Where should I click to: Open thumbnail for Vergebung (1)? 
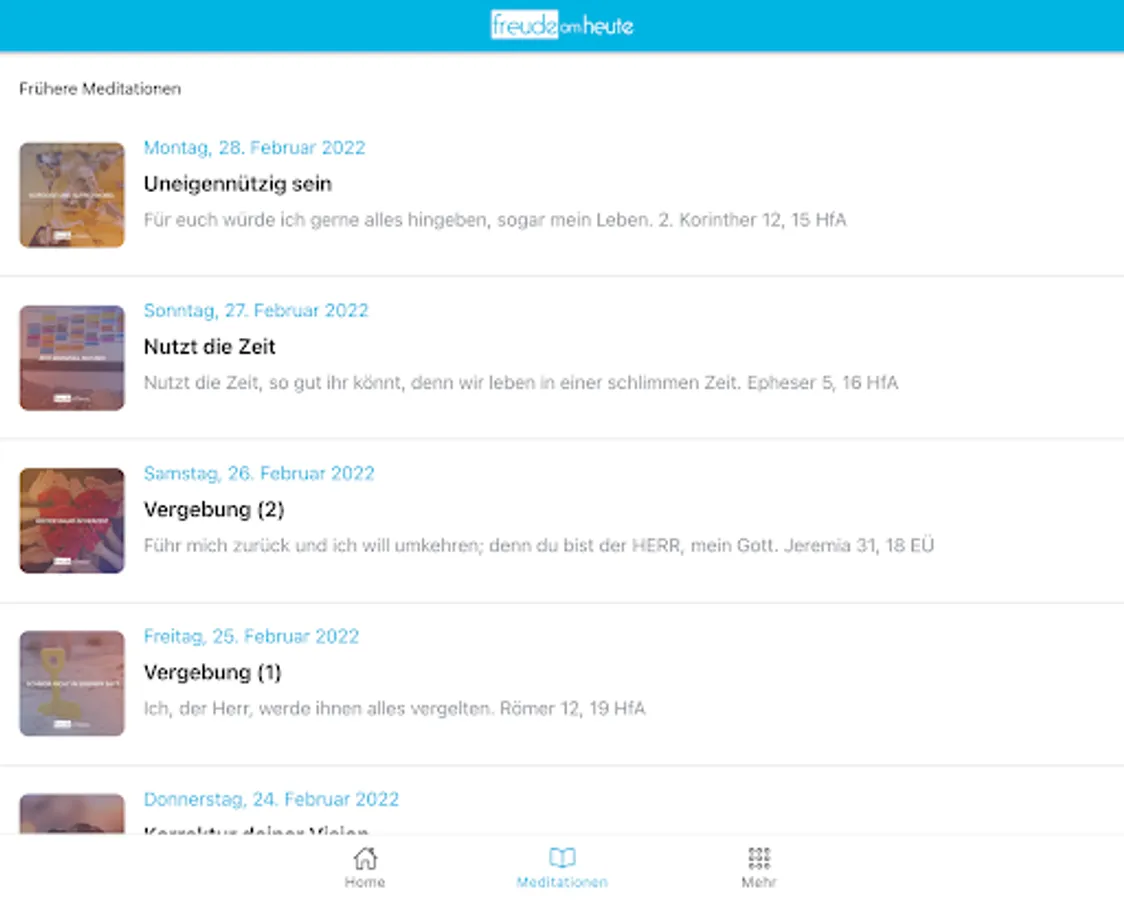(x=72, y=684)
